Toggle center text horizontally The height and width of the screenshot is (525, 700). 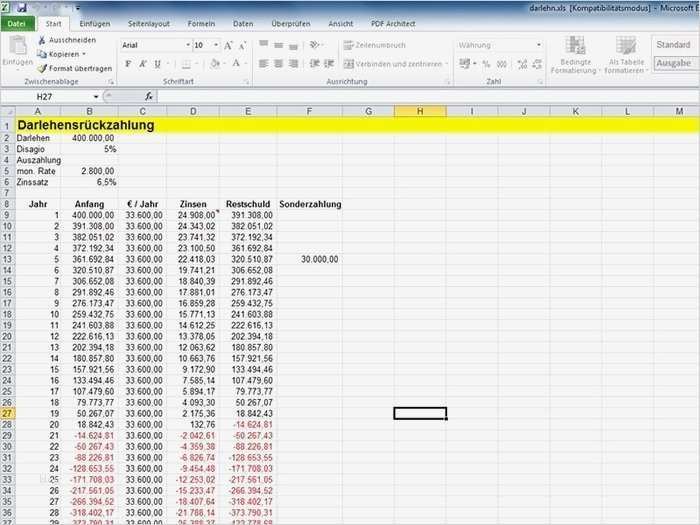(x=279, y=64)
